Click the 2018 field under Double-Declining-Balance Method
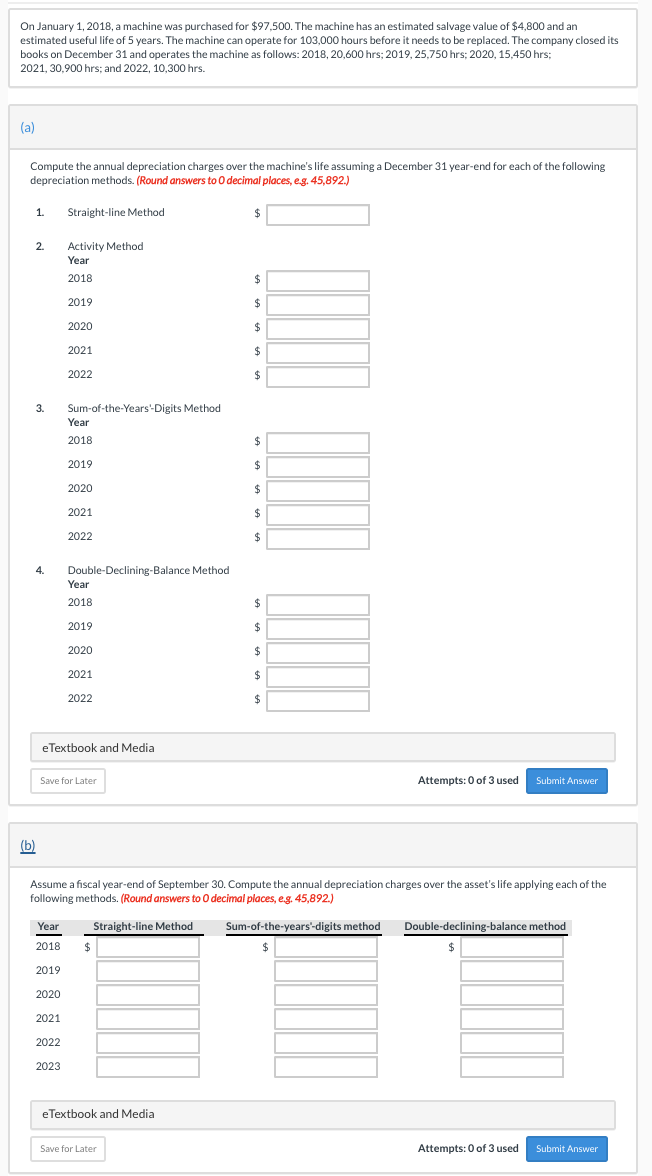 click(317, 604)
